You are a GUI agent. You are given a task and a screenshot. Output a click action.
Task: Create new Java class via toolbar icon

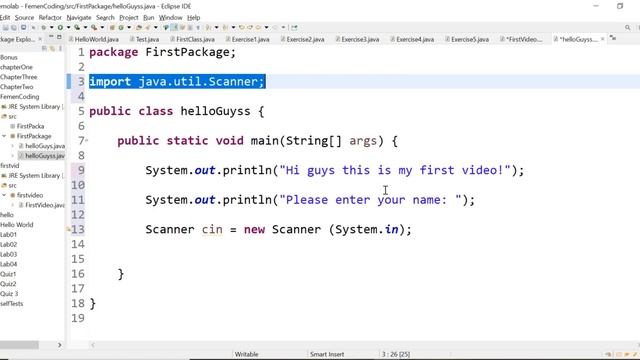point(121,27)
